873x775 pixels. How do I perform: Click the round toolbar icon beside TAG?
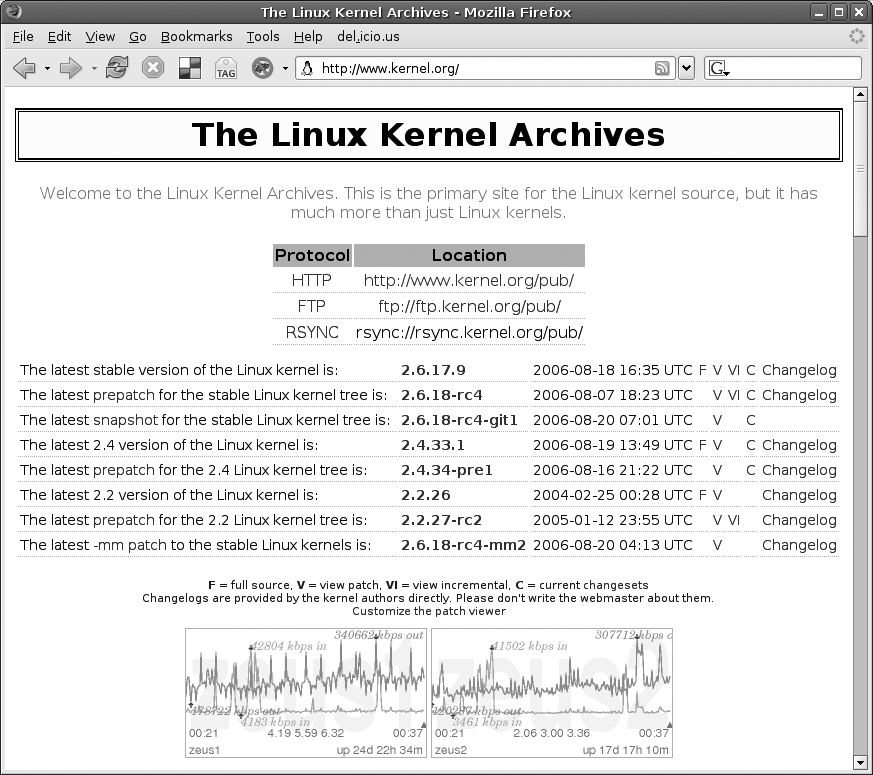point(262,68)
